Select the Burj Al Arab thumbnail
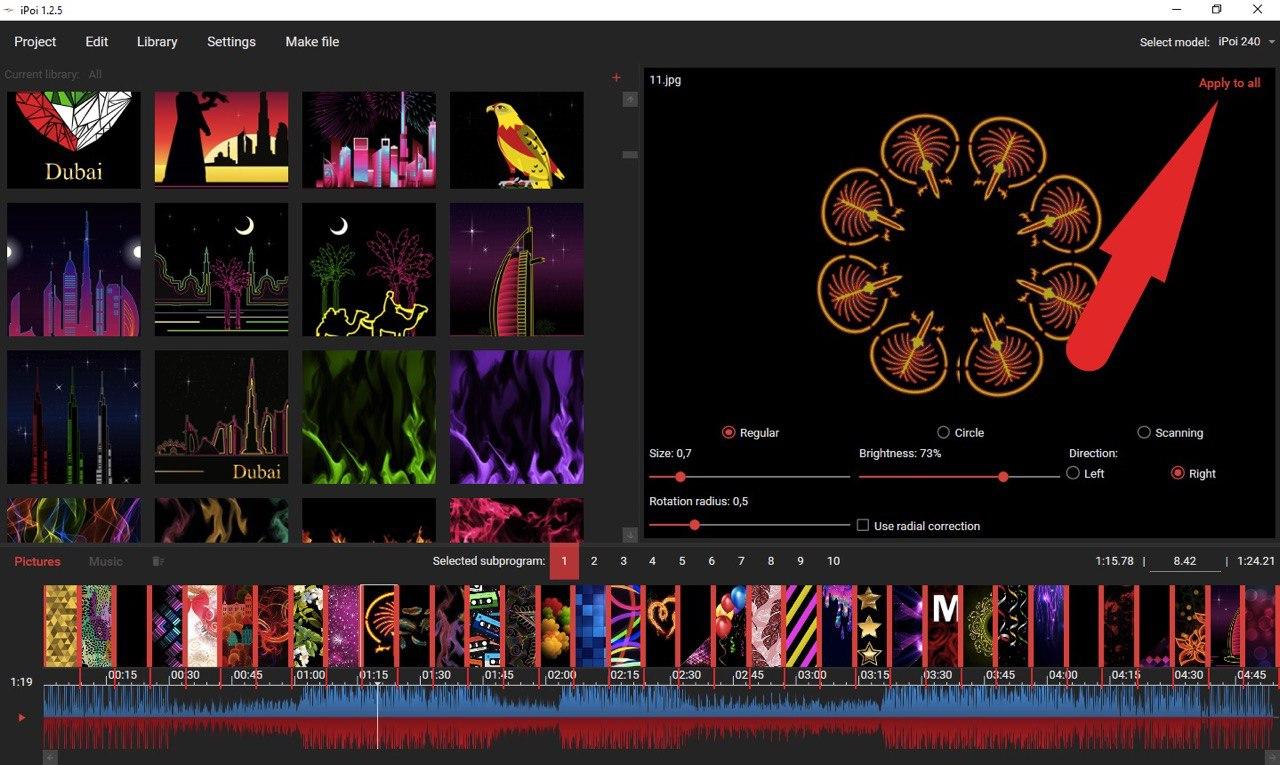This screenshot has height=765, width=1280. [517, 270]
